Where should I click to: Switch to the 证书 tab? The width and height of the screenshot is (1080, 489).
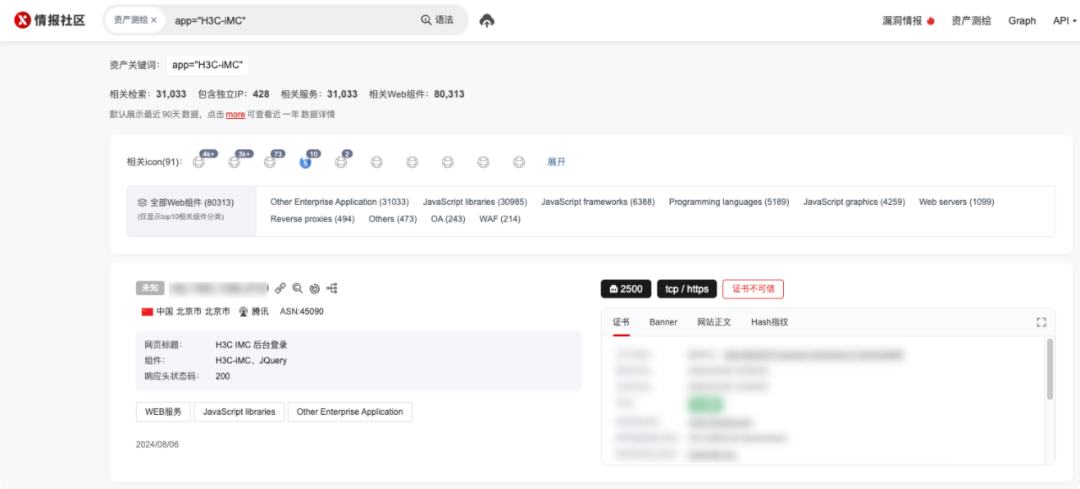pos(621,322)
